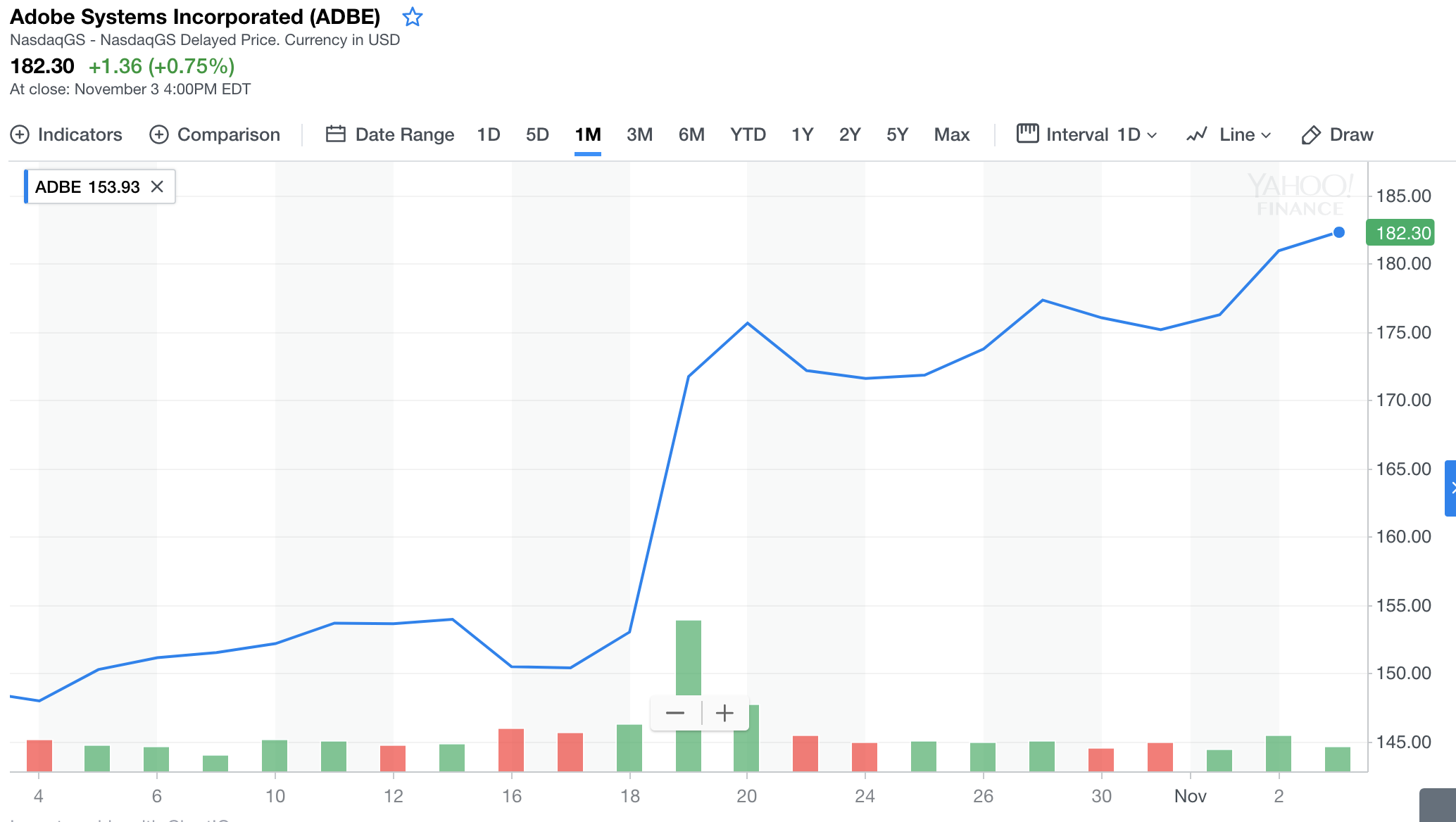Expand the Line chart style dropdown

[1266, 135]
